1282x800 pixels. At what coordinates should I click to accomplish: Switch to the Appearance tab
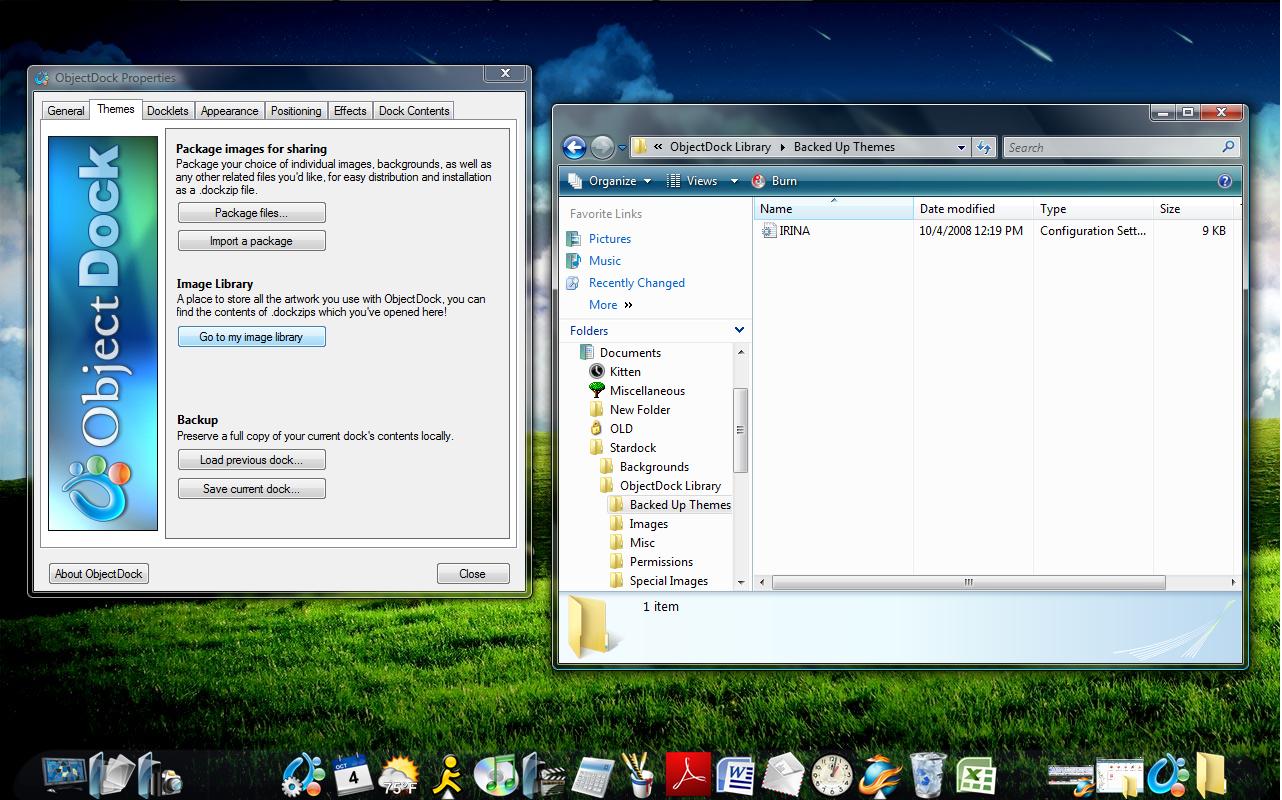[229, 111]
